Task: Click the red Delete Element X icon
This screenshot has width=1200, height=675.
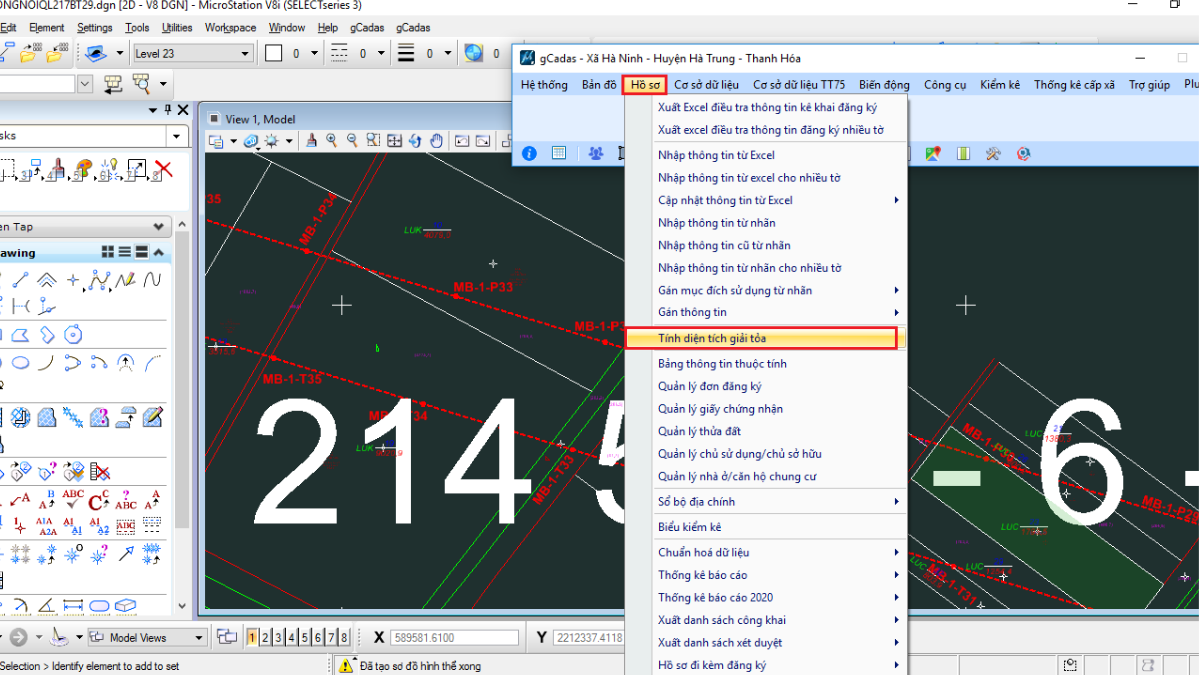Action: coord(163,169)
